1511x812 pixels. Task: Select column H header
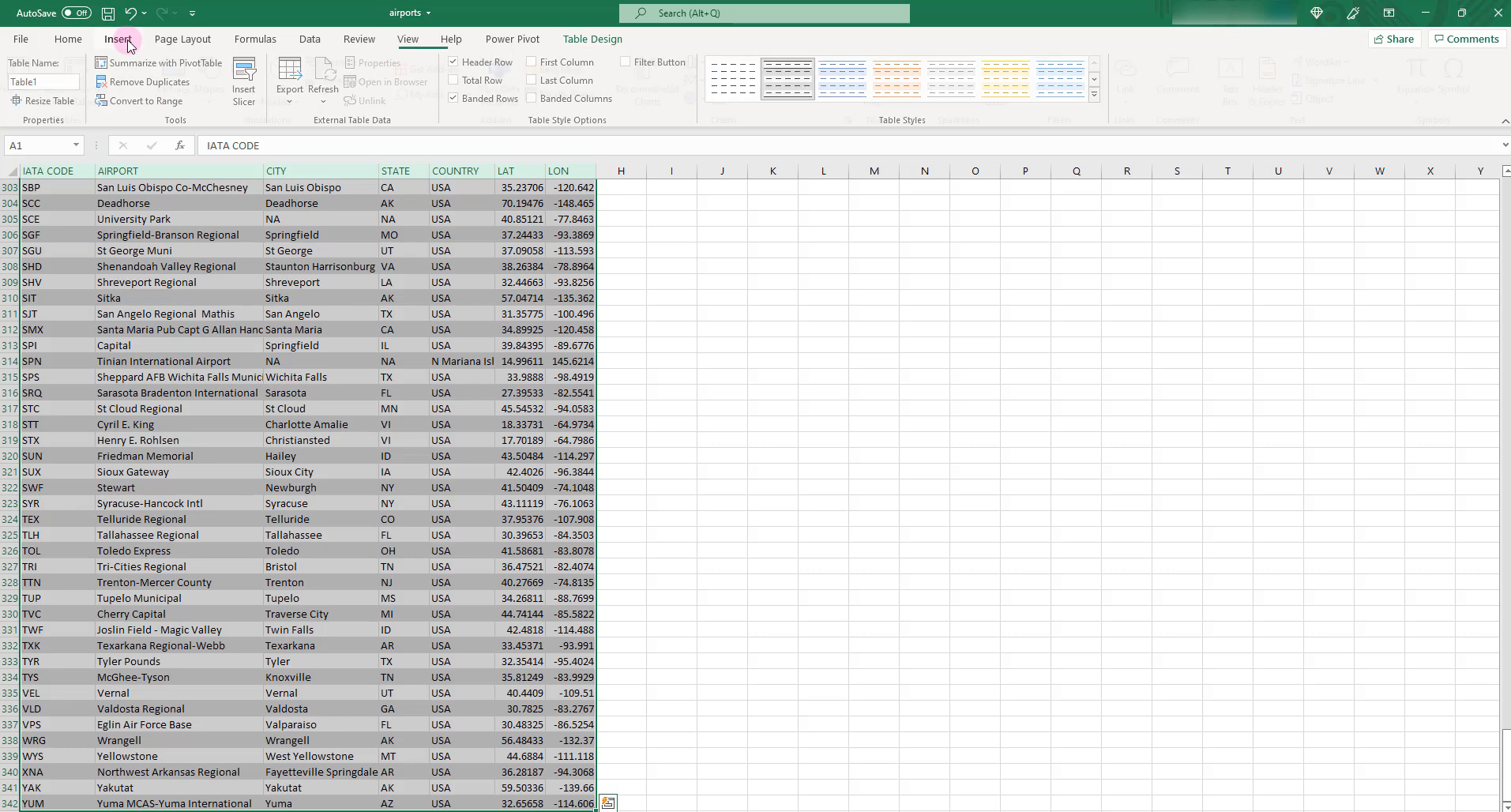[621, 171]
